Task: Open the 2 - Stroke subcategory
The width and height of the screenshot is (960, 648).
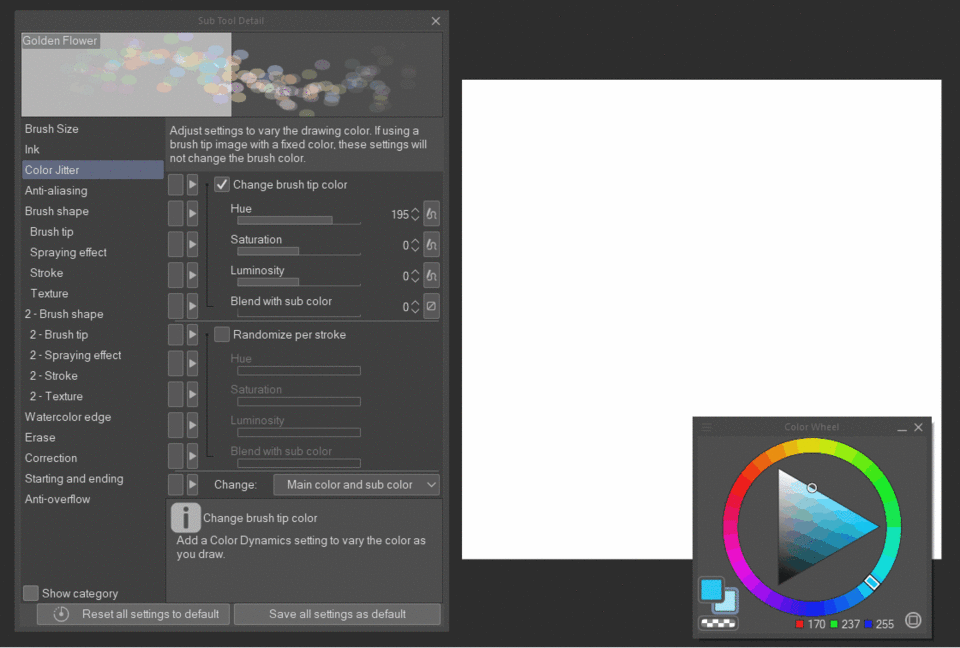Action: [x=92, y=375]
